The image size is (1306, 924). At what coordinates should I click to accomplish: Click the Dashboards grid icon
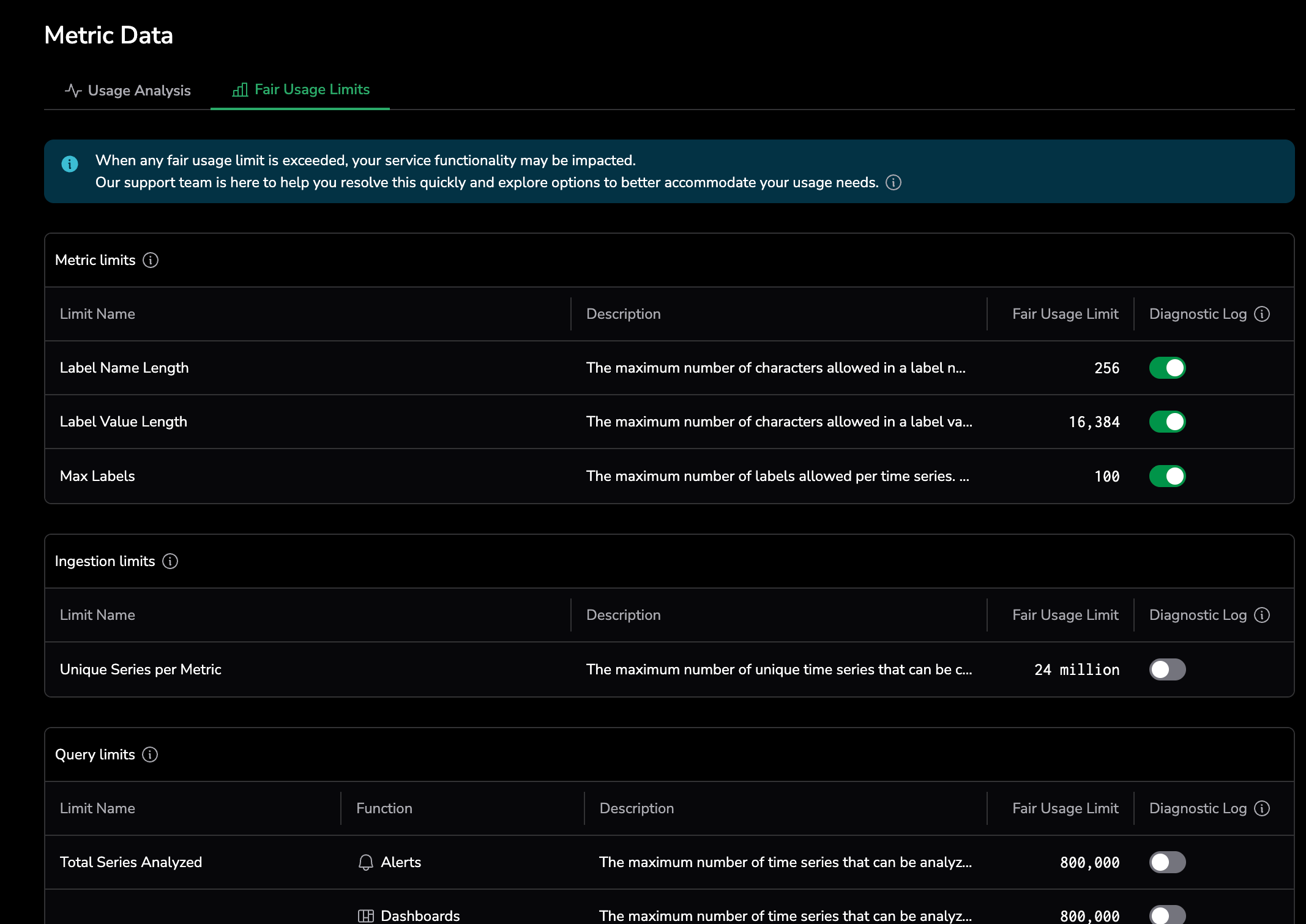[365, 915]
